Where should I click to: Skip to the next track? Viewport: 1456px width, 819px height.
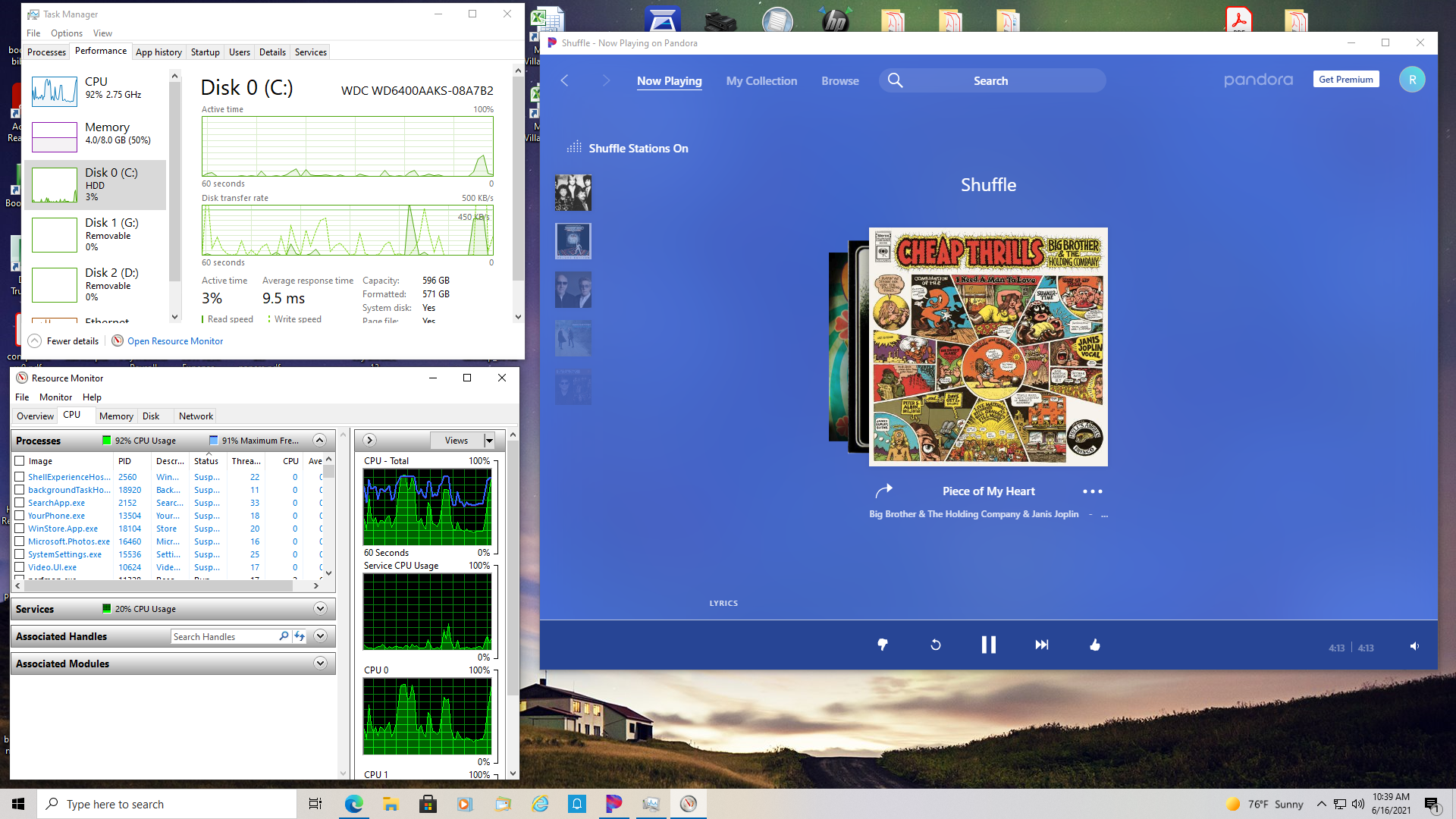(1042, 645)
